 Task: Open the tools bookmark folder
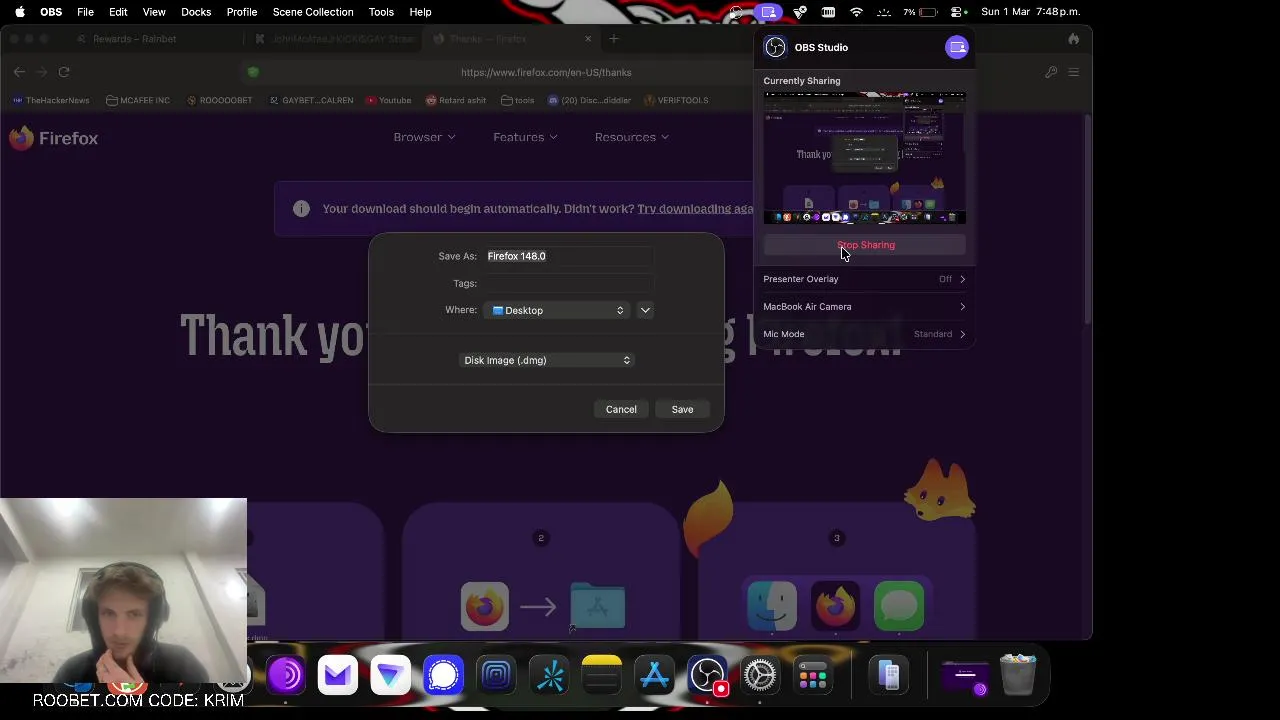517,100
